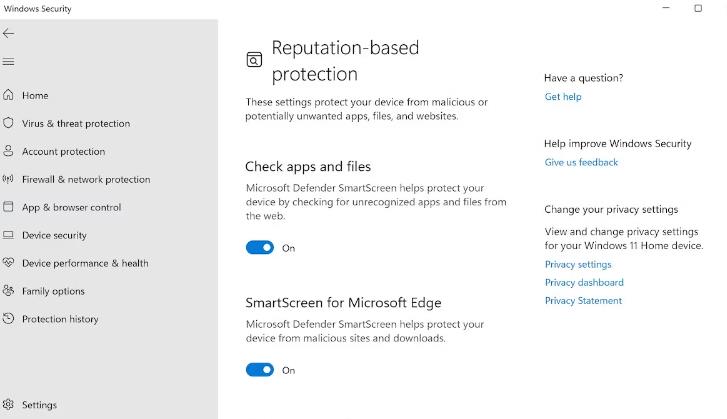Open the hamburger navigation menu
This screenshot has height=419, width=727.
pyautogui.click(x=8, y=62)
